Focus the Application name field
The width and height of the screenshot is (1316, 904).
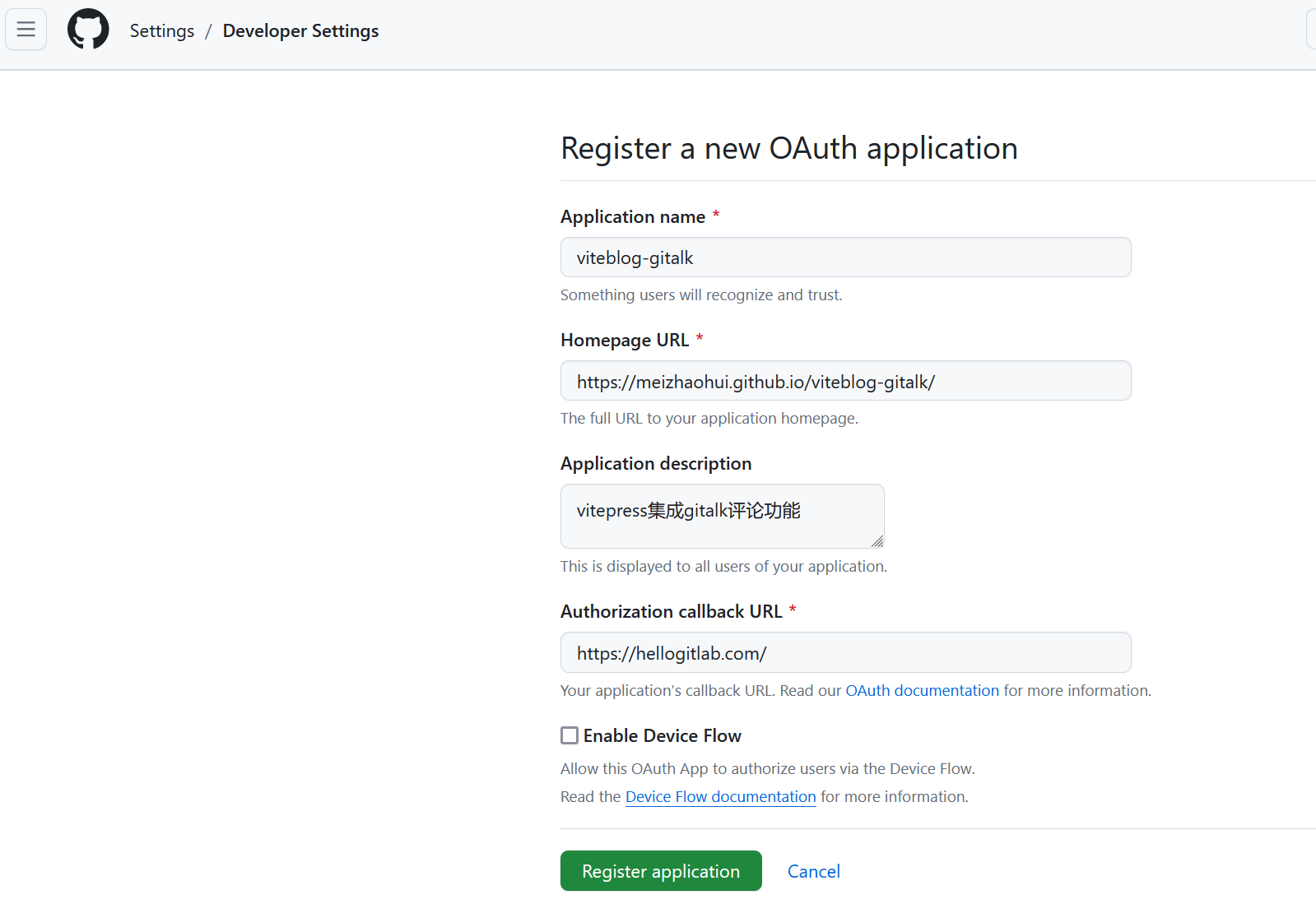tap(845, 257)
